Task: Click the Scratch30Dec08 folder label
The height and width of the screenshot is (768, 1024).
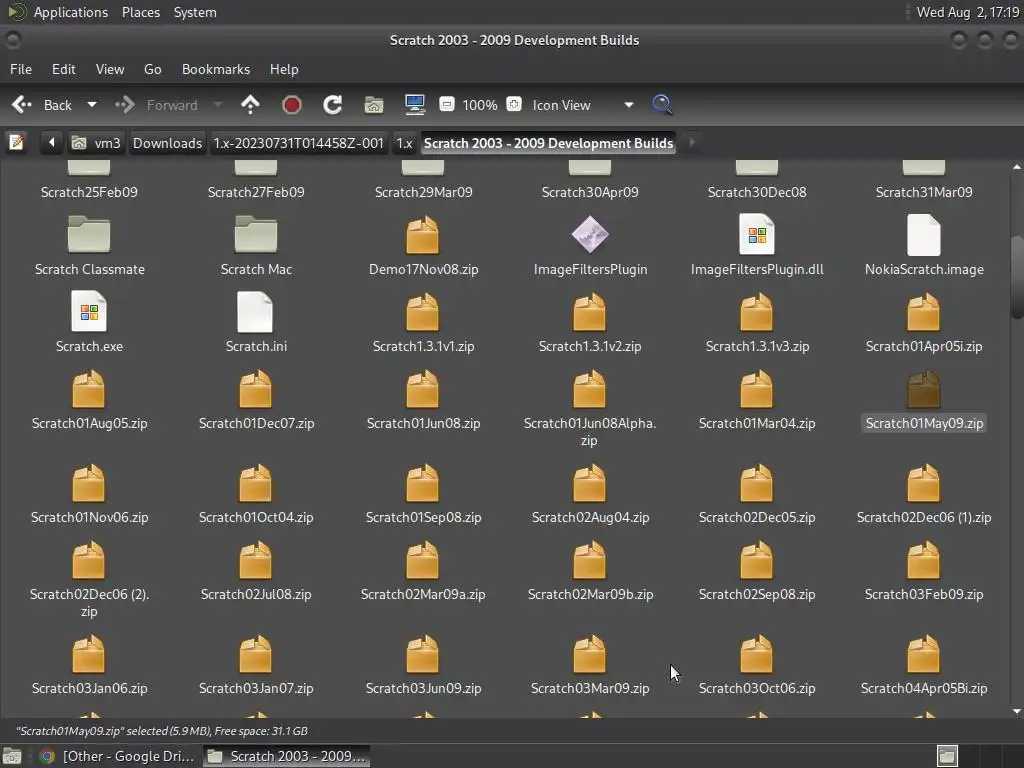Action: 757,192
